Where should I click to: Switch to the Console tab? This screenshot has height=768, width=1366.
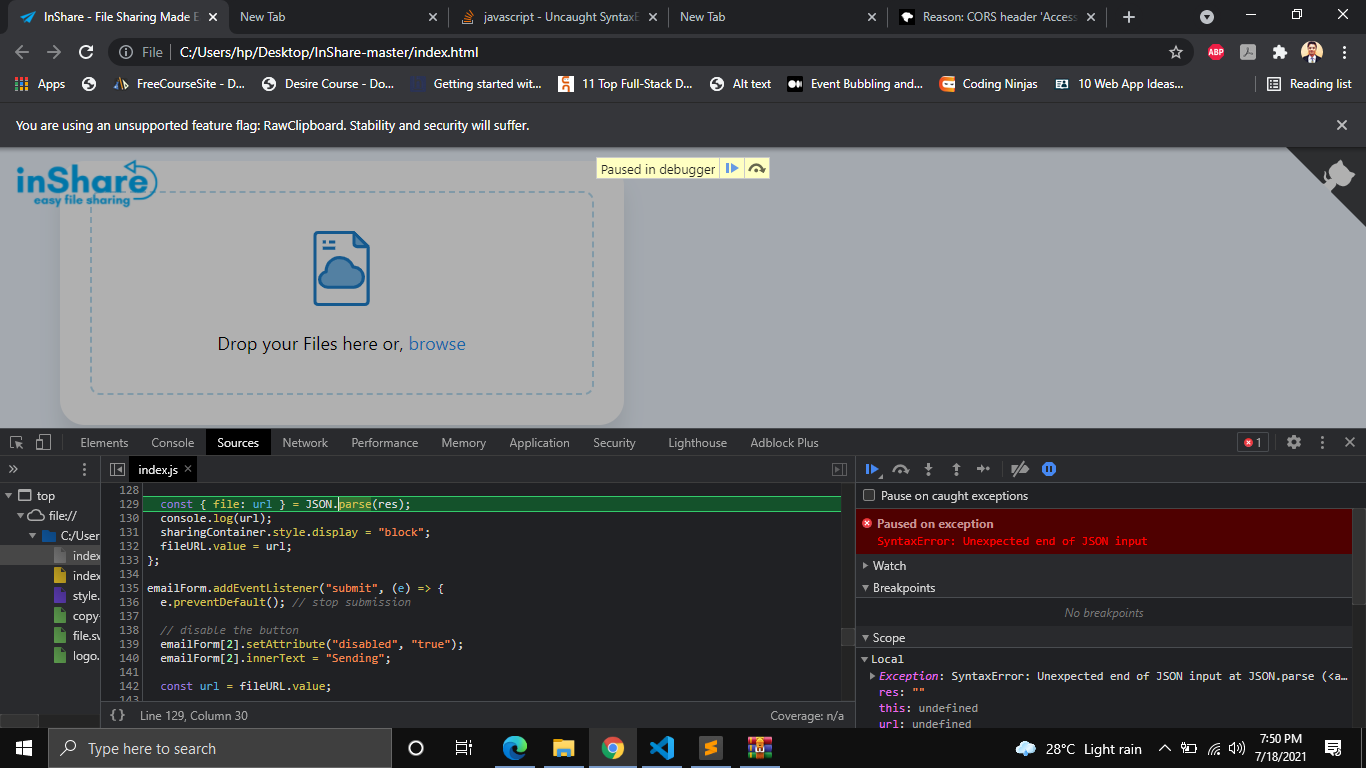click(x=173, y=442)
